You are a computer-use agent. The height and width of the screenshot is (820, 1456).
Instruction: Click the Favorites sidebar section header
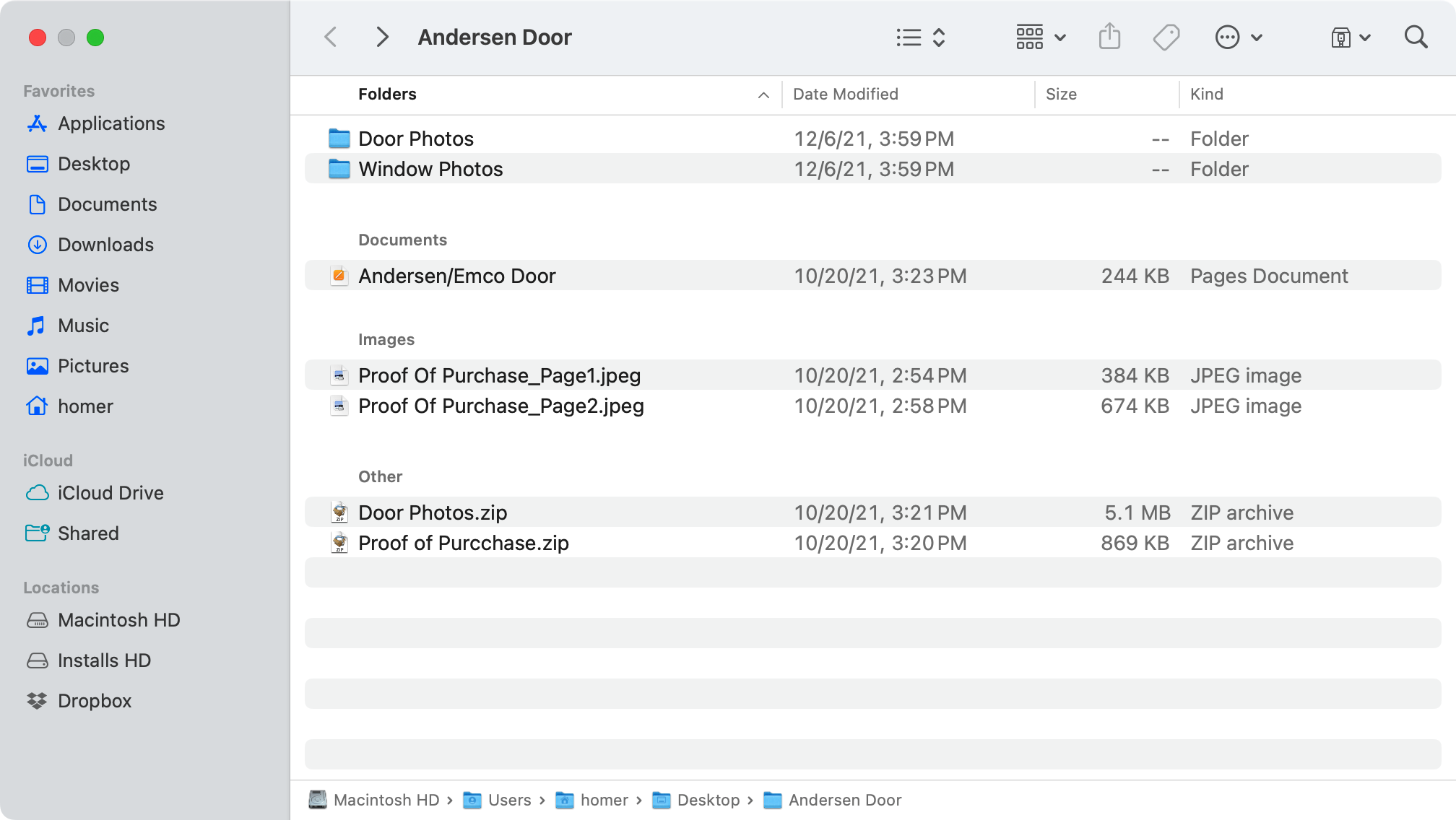pyautogui.click(x=58, y=91)
